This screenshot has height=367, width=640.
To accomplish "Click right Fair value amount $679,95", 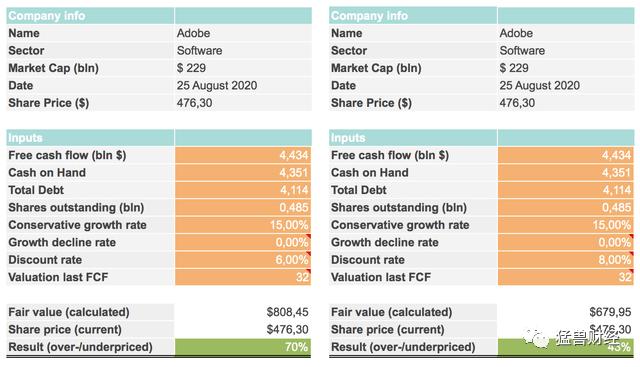I will (x=610, y=312).
